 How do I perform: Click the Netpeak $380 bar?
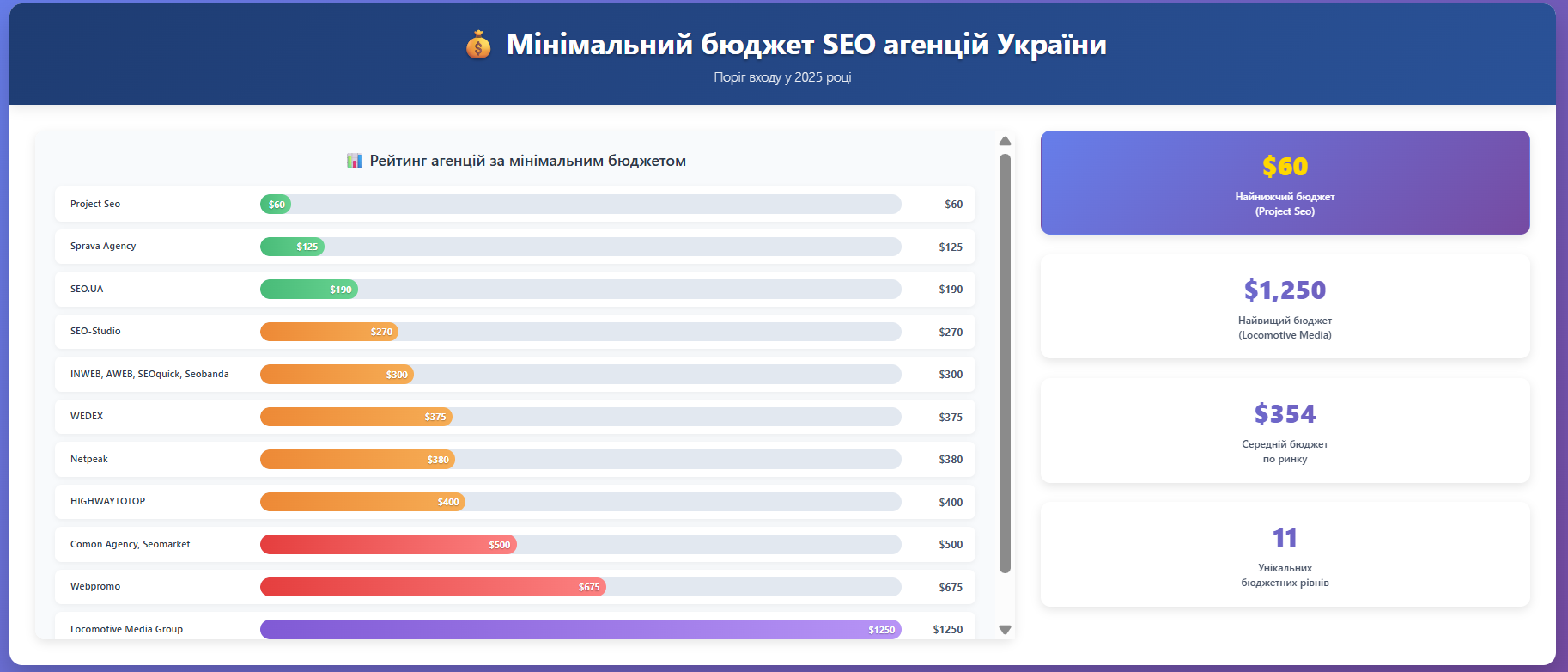point(357,460)
